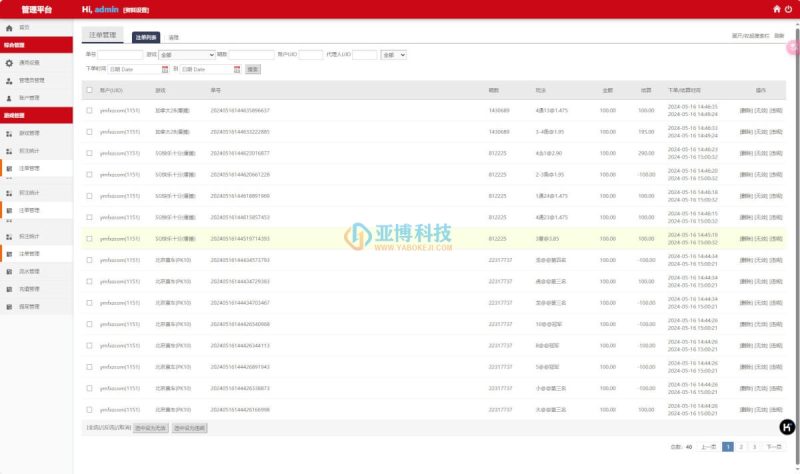Click the 选中设为无效 bulk button
The image size is (800, 474).
[151, 428]
